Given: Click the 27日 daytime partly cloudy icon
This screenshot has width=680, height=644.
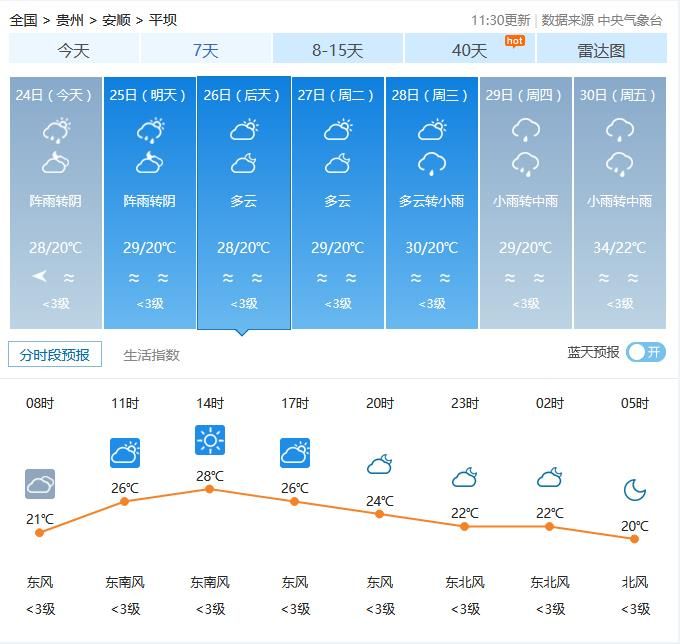Looking at the screenshot, I should [x=338, y=129].
